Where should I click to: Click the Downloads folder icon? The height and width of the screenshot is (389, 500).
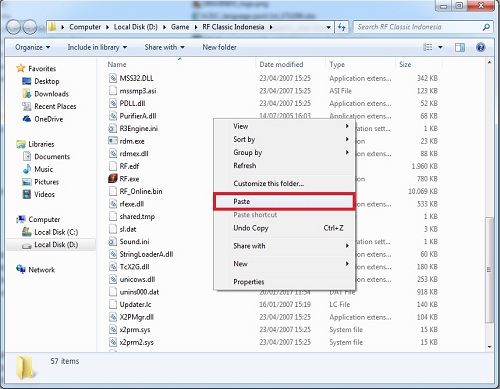tap(27, 94)
